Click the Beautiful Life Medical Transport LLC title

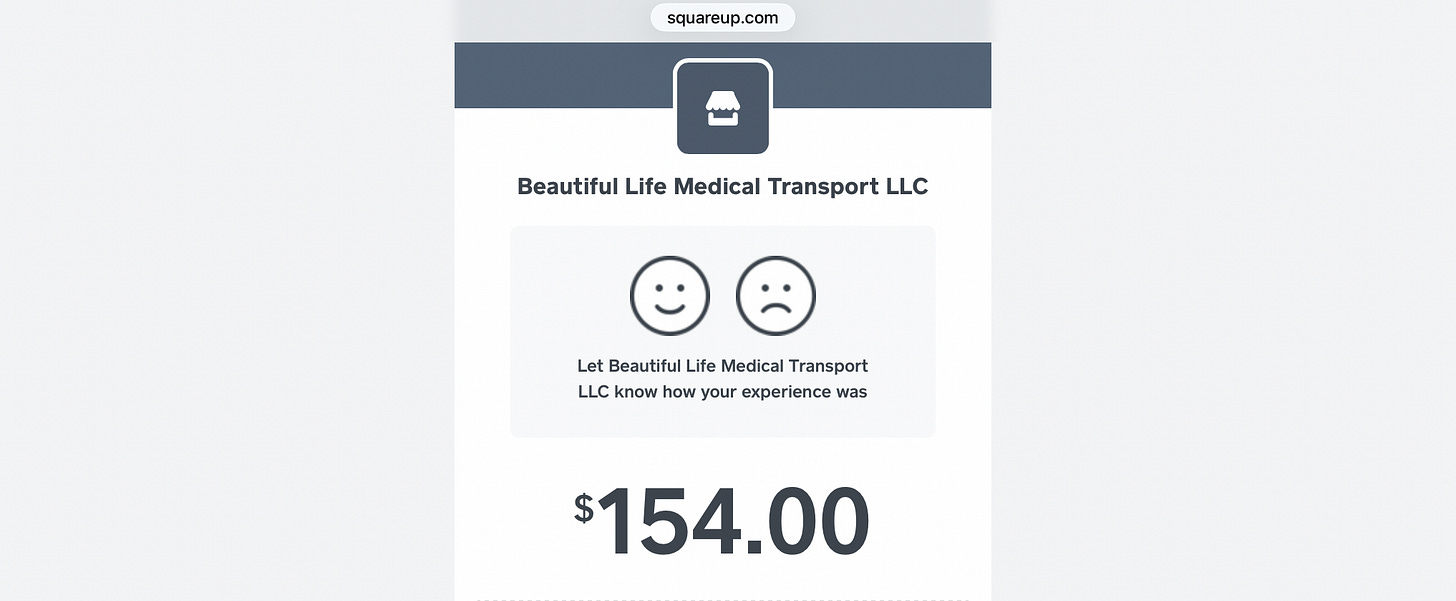[x=722, y=186]
